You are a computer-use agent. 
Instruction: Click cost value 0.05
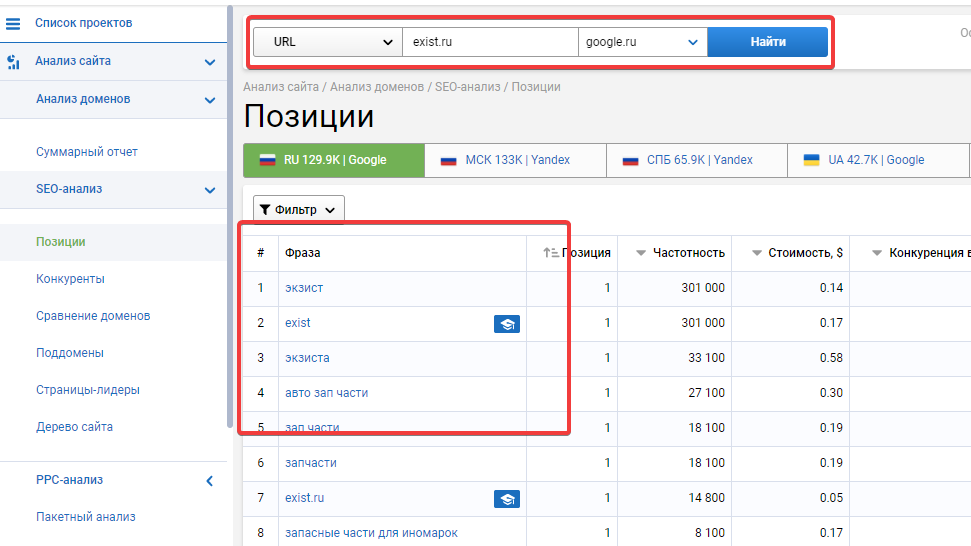click(x=831, y=498)
